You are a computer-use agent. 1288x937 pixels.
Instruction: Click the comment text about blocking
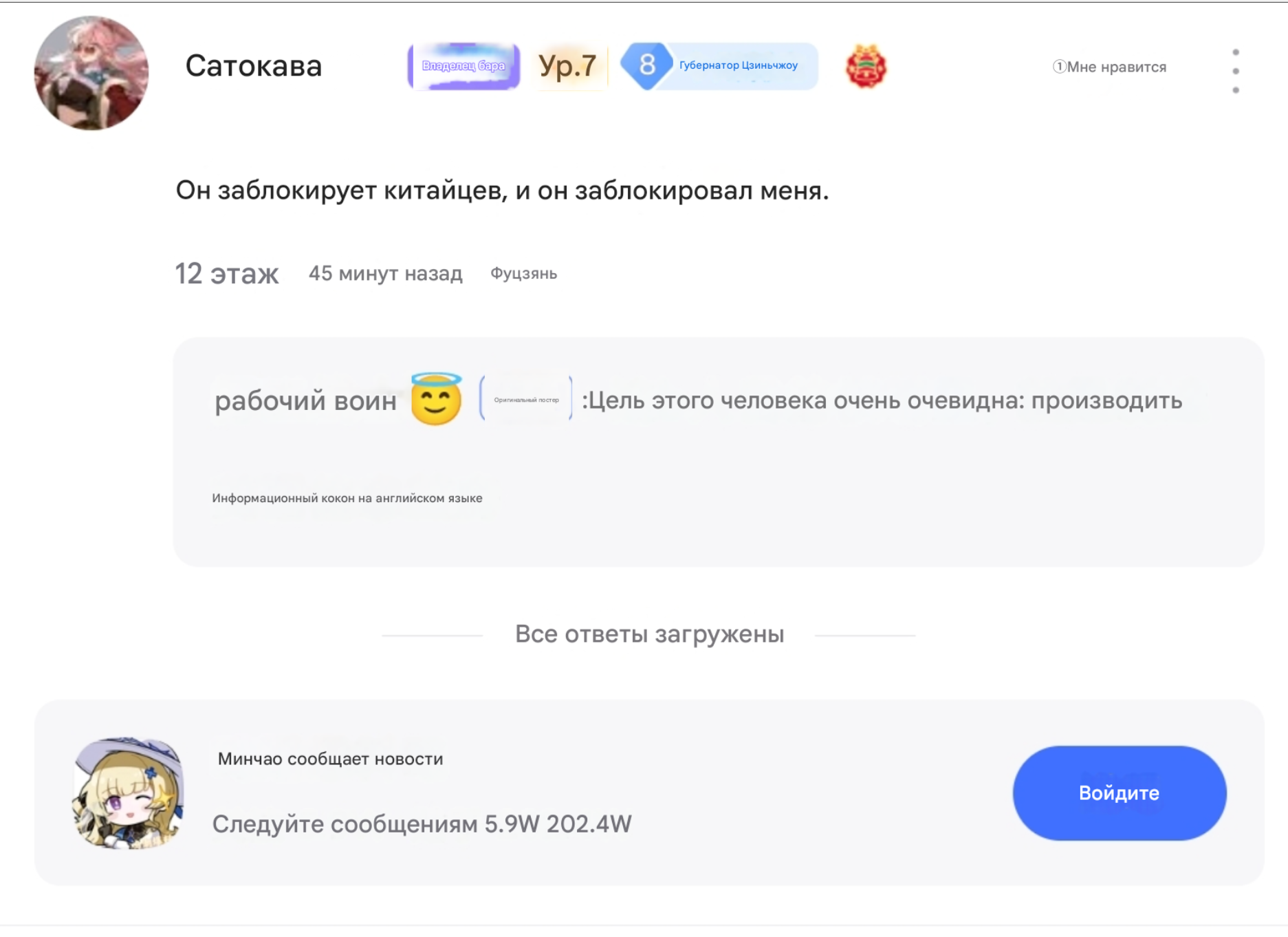(x=502, y=191)
